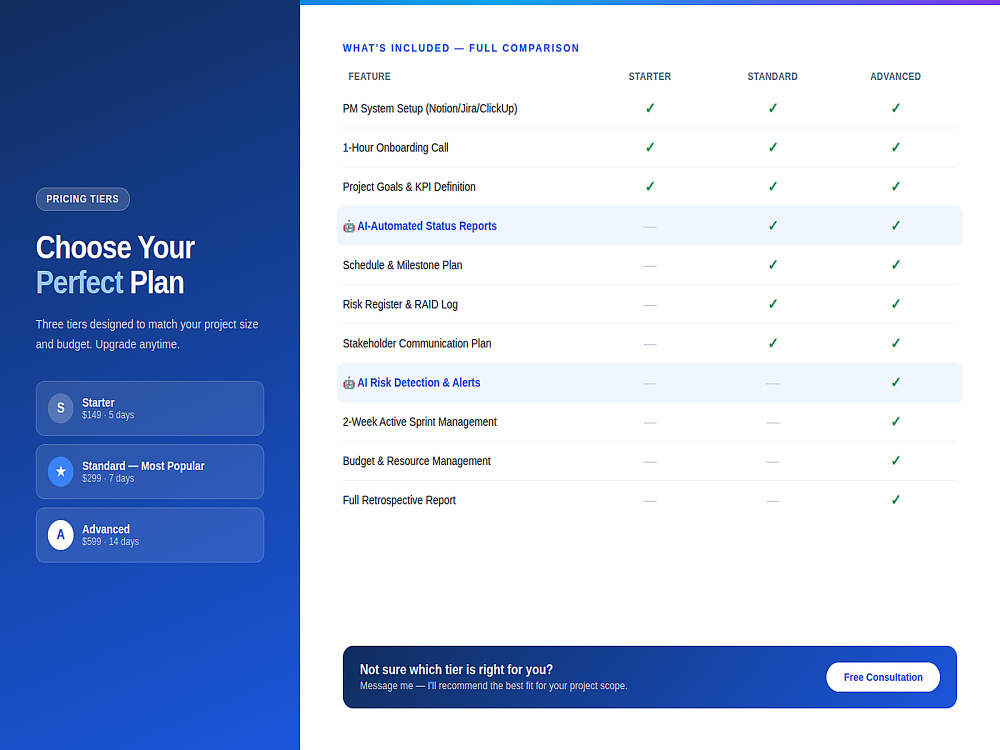Click Advanced checkmark for AI-Automated Status Reports
The image size is (1000, 750).
[x=895, y=226]
